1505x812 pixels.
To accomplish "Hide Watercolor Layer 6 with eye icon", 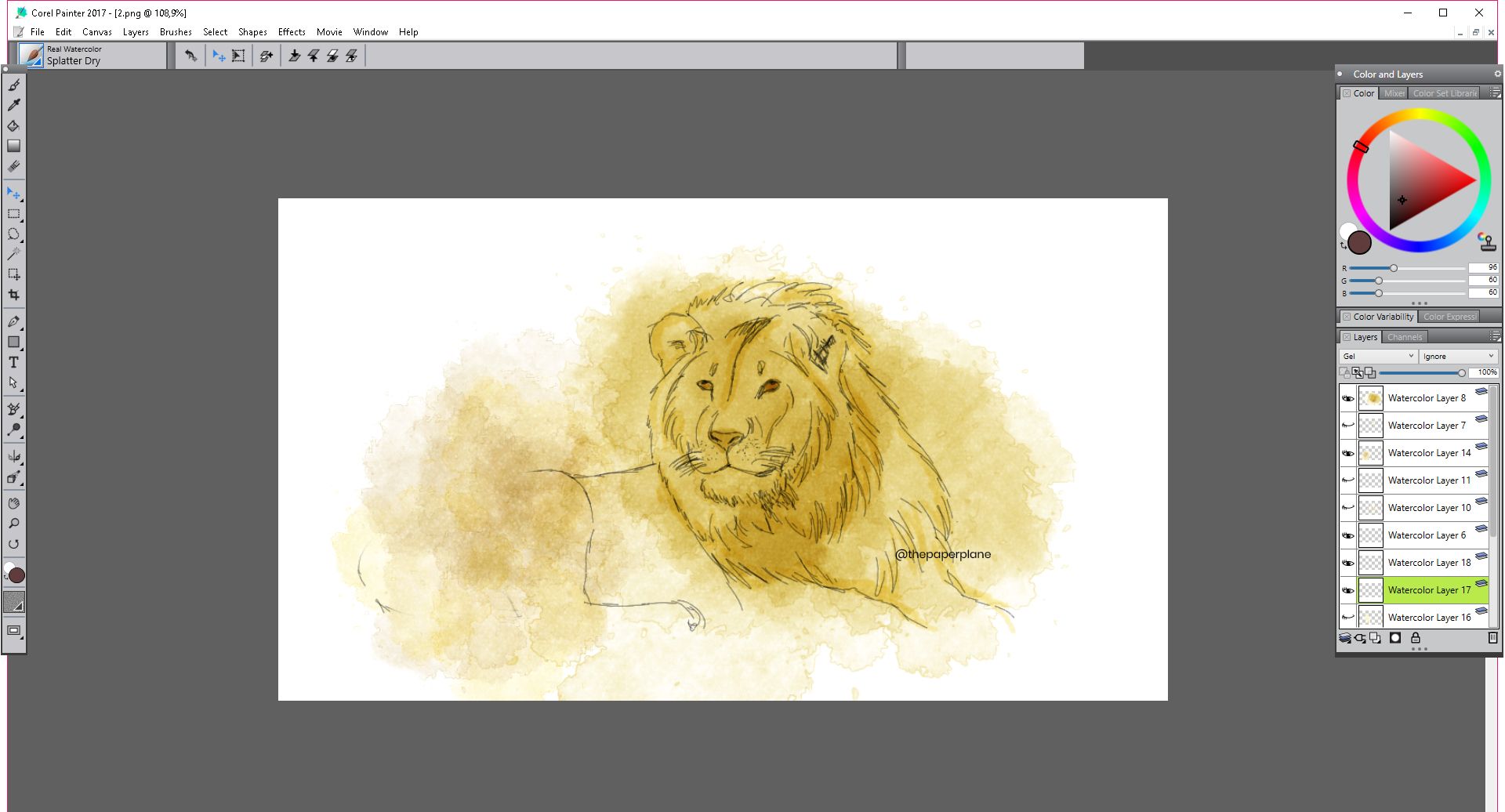I will point(1347,535).
